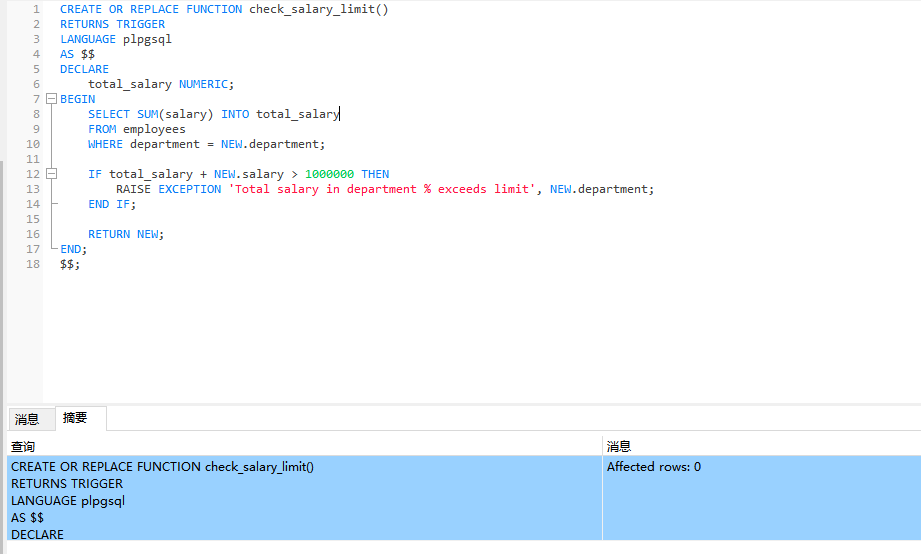Collapse the IF block fold marker
Screen dimensions: 921x554
(52, 174)
